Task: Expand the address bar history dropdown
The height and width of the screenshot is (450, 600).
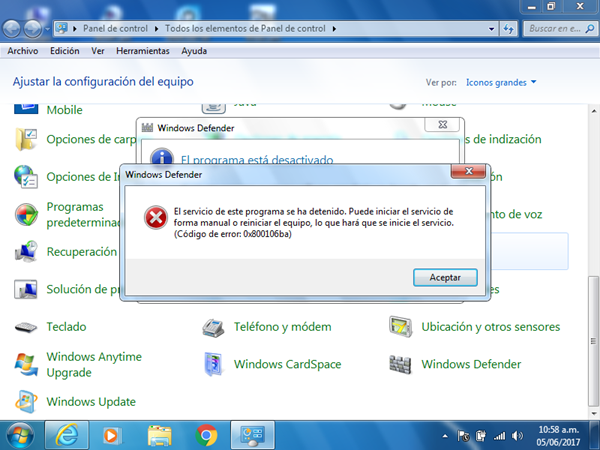Action: (x=491, y=29)
